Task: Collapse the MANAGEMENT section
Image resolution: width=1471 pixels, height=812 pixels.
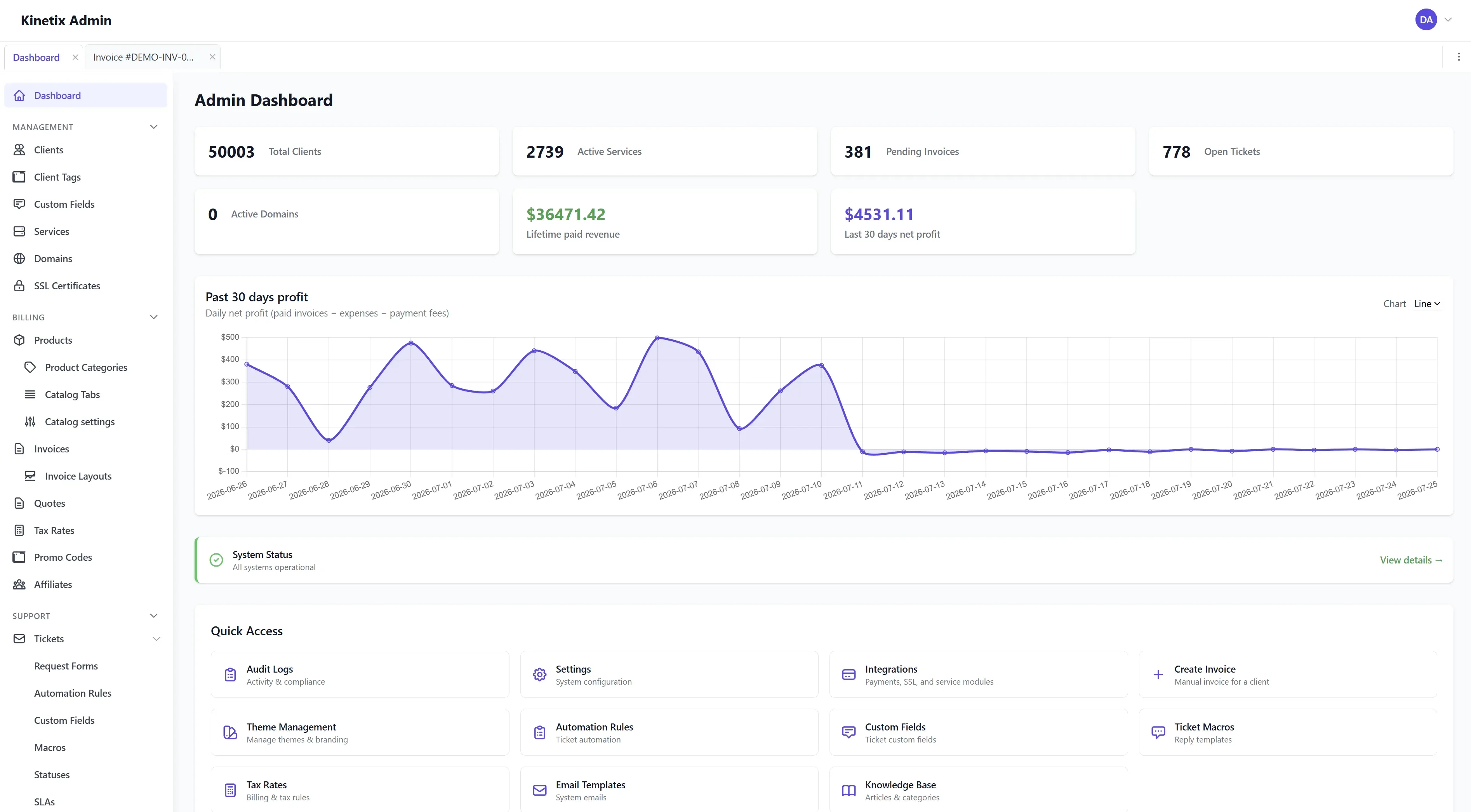Action: (154, 127)
